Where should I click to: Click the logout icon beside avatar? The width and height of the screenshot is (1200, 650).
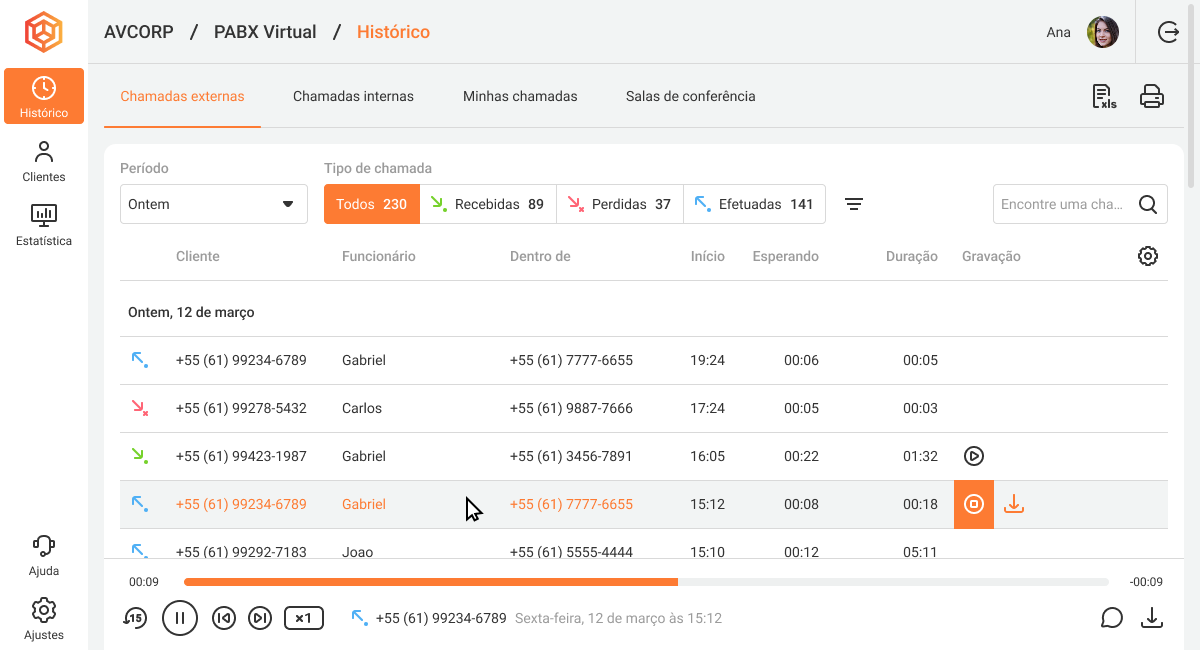(x=1168, y=32)
